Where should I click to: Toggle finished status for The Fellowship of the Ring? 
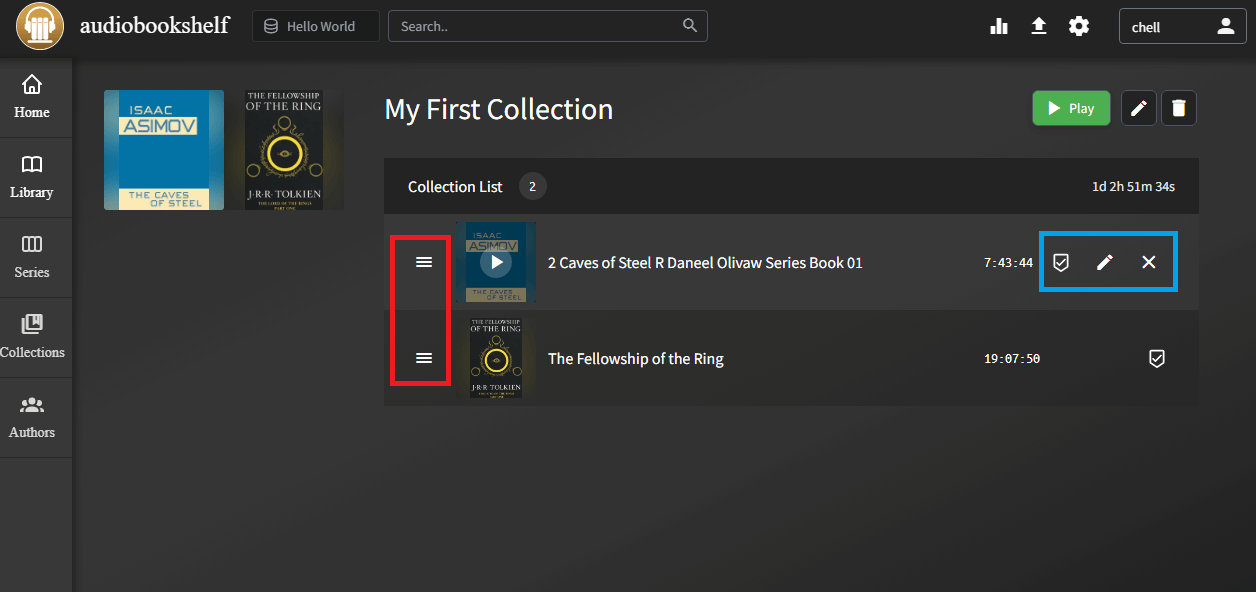[x=1156, y=358]
